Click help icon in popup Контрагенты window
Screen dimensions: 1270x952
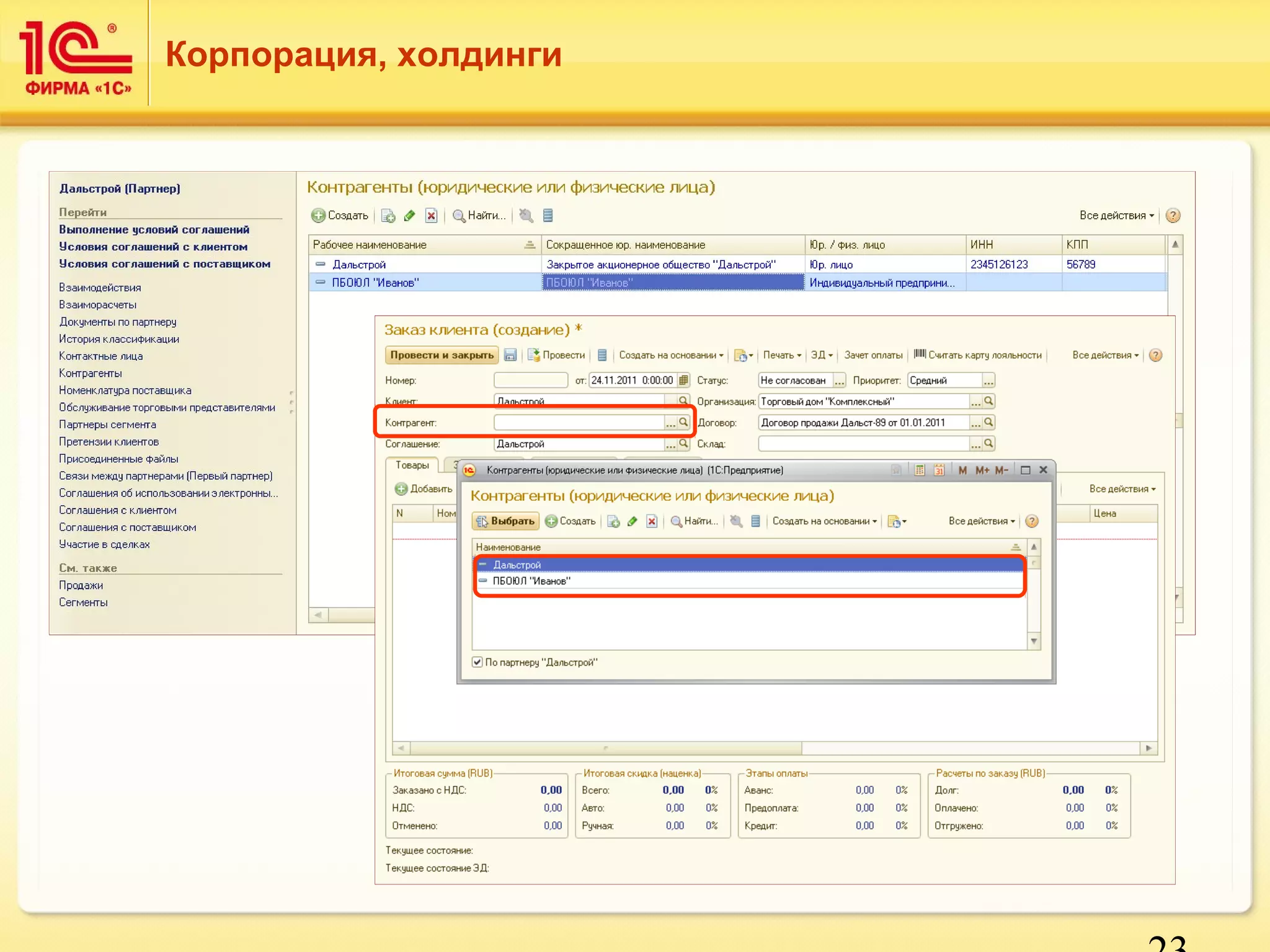click(1032, 521)
